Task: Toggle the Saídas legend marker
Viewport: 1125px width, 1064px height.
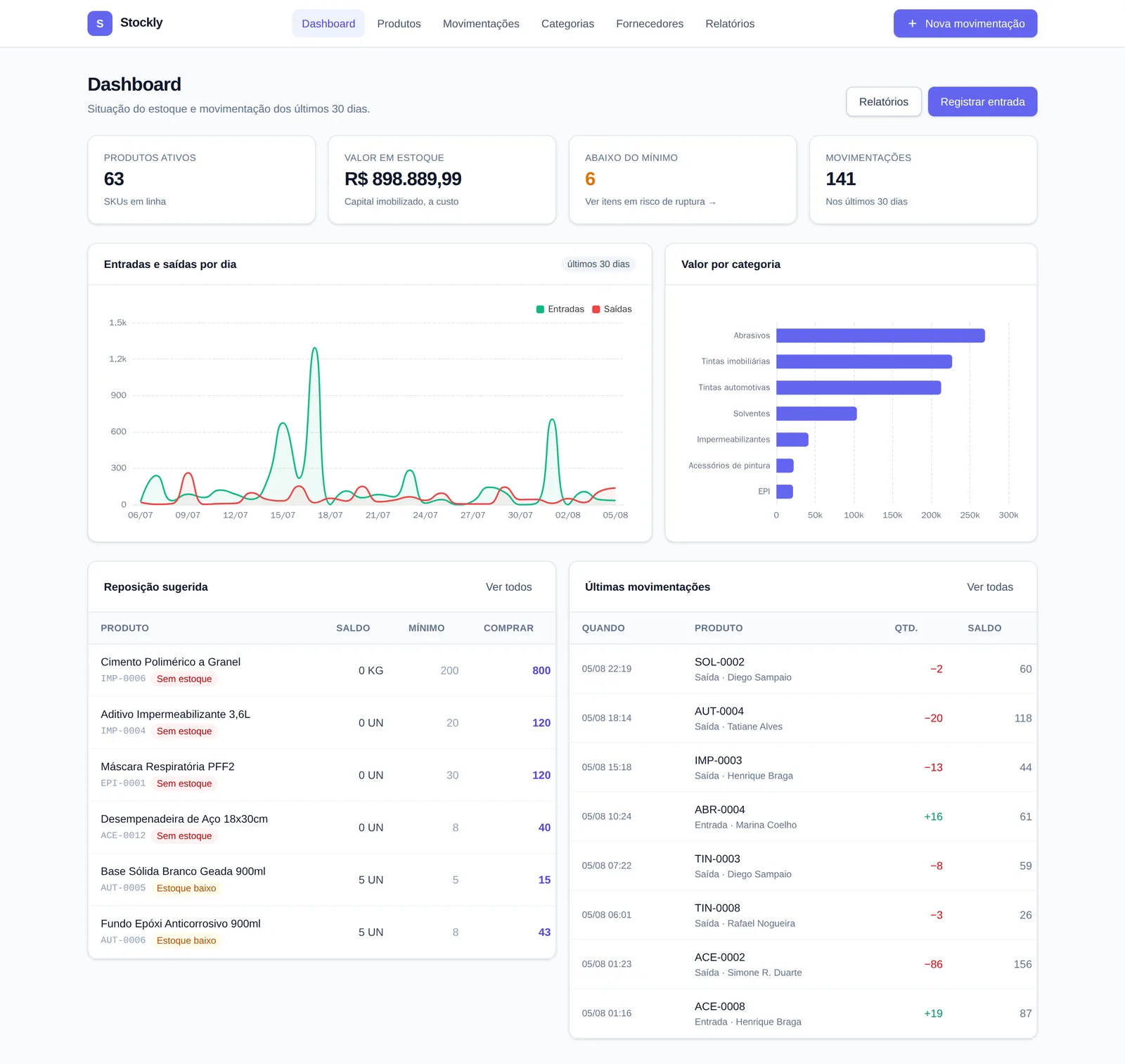Action: 596,309
